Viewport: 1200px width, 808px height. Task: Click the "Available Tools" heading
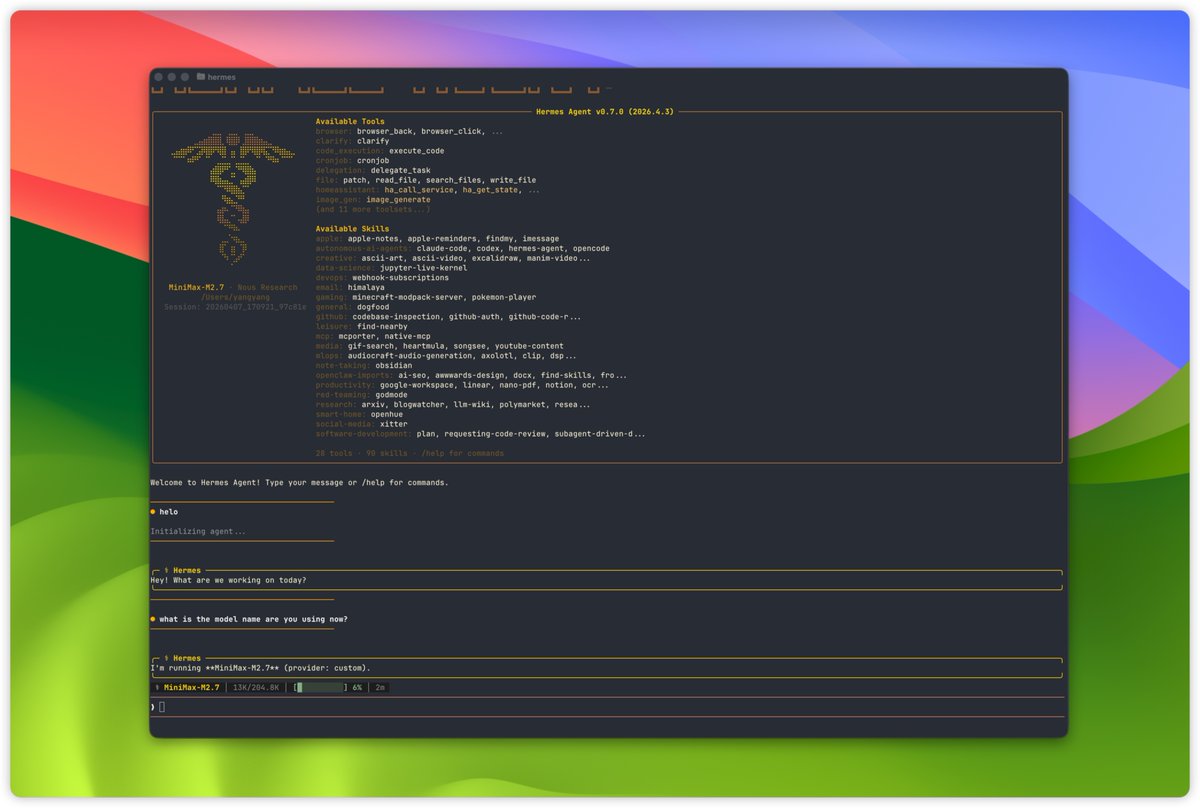[350, 122]
